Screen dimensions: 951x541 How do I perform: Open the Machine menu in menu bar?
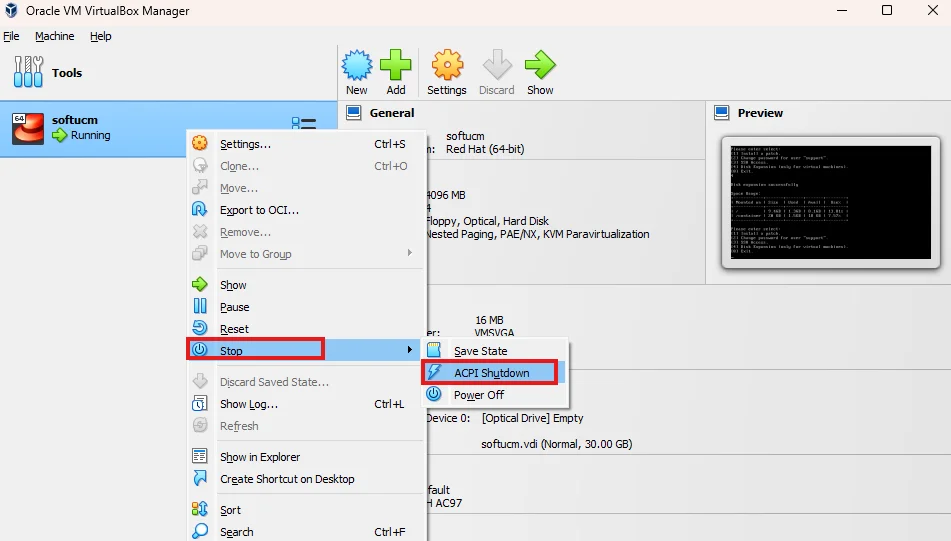tap(55, 36)
